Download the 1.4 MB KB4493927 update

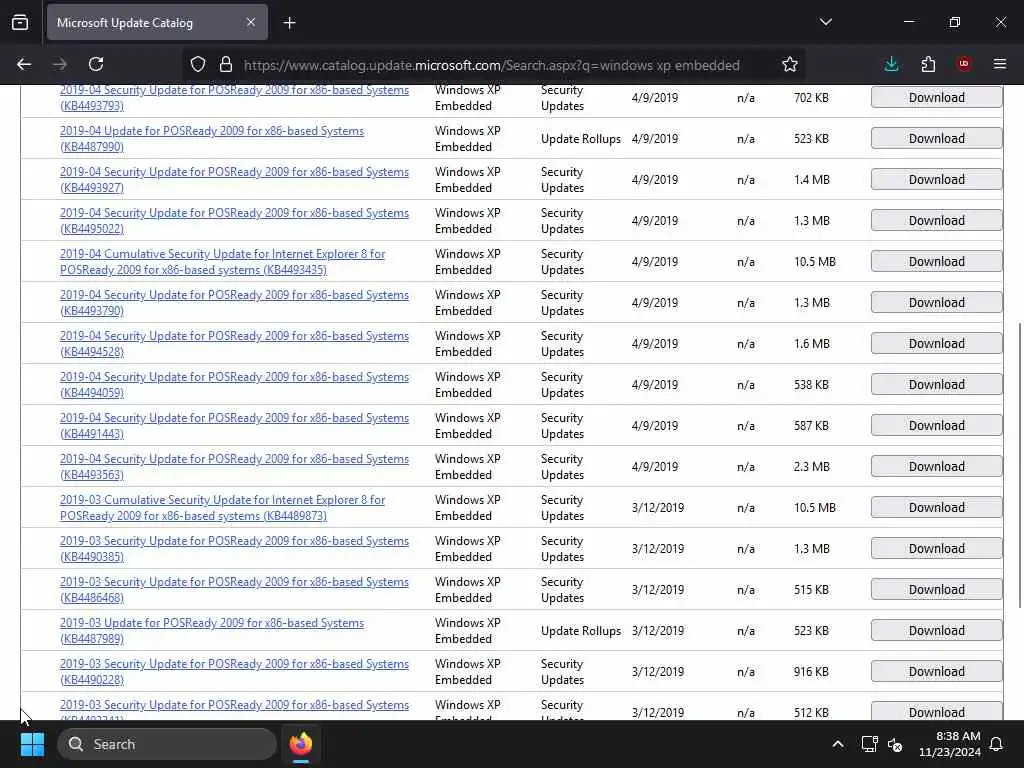tap(936, 180)
